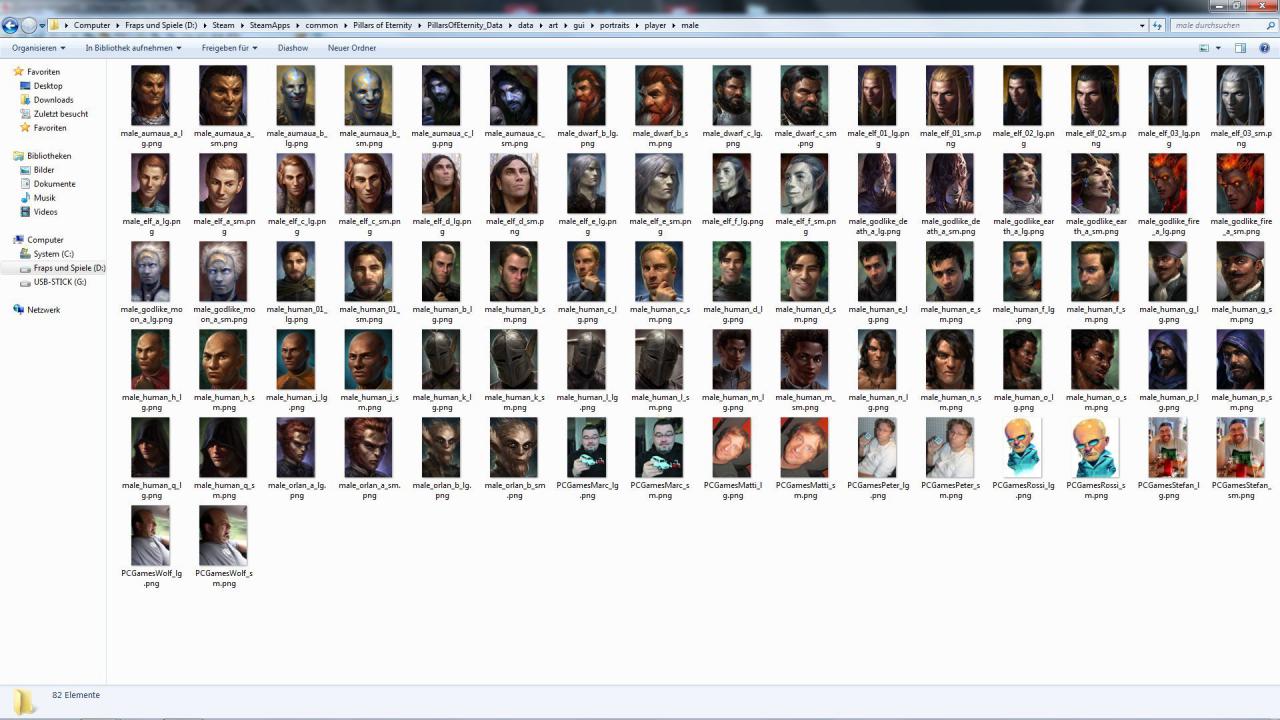The width and height of the screenshot is (1280, 720).
Task: Click 'Steam' in the address path
Action: click(223, 25)
